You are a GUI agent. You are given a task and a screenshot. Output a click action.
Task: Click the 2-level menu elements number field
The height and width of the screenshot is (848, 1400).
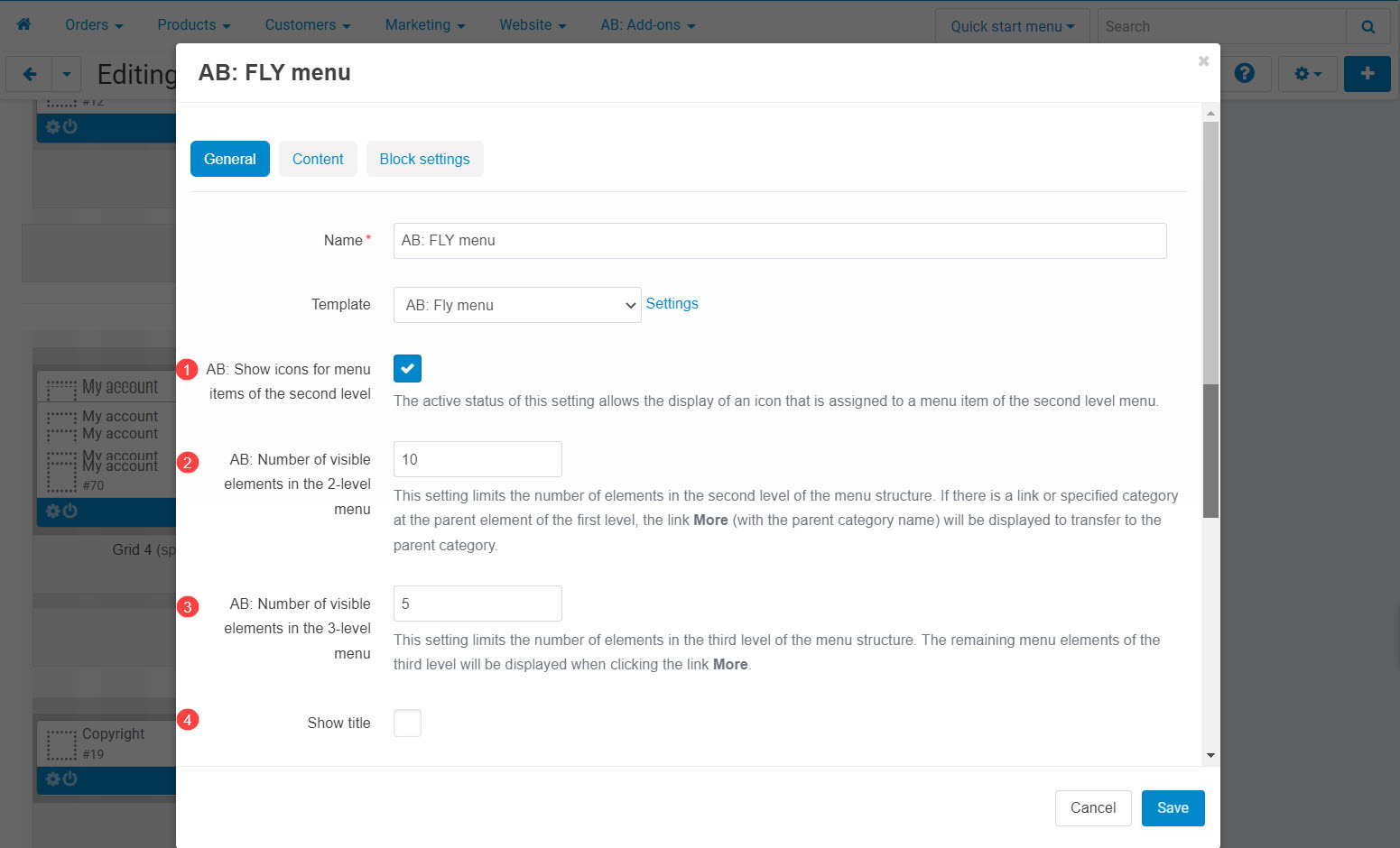(477, 459)
